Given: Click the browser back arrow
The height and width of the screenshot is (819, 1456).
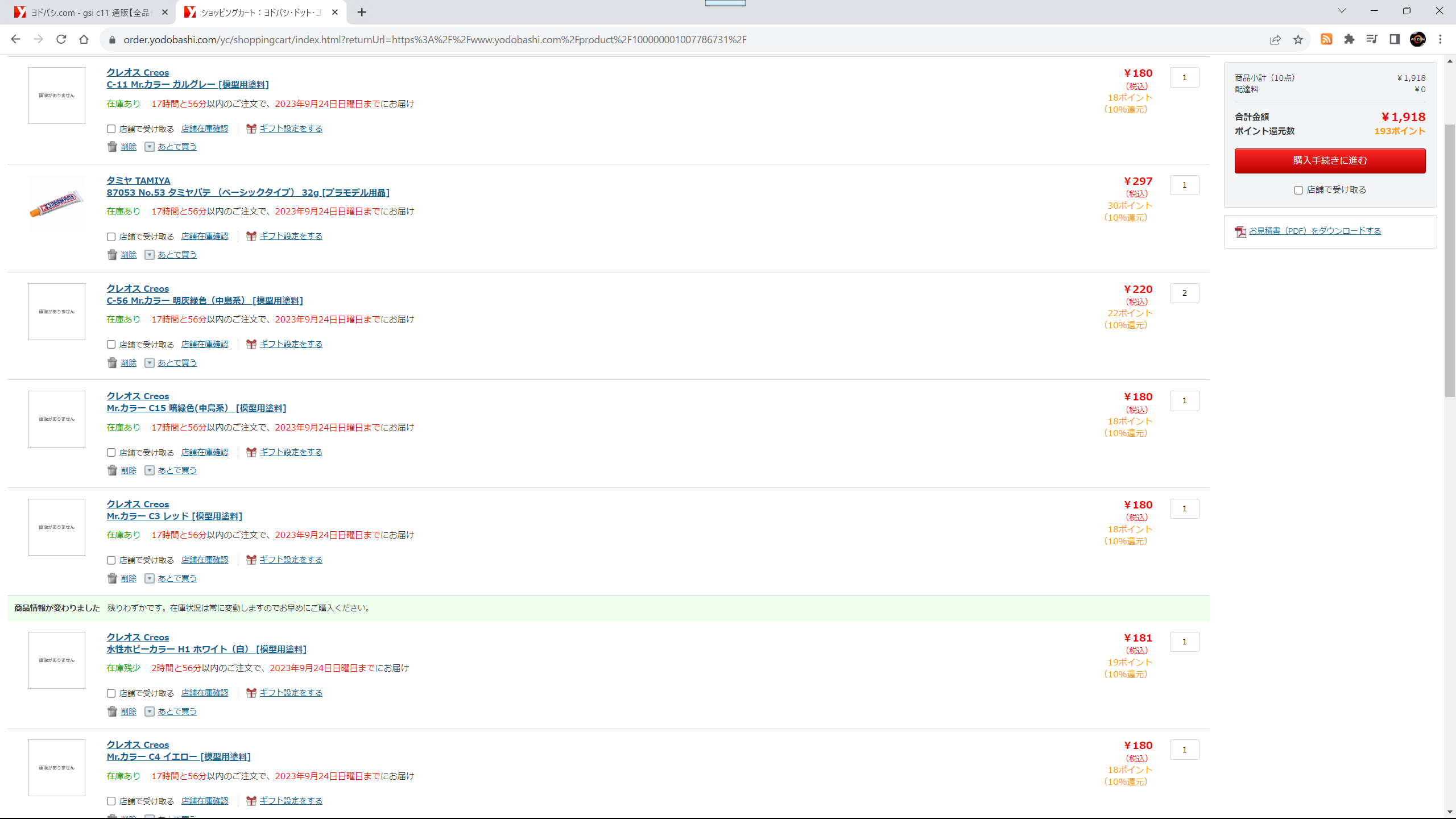Looking at the screenshot, I should coord(15,39).
